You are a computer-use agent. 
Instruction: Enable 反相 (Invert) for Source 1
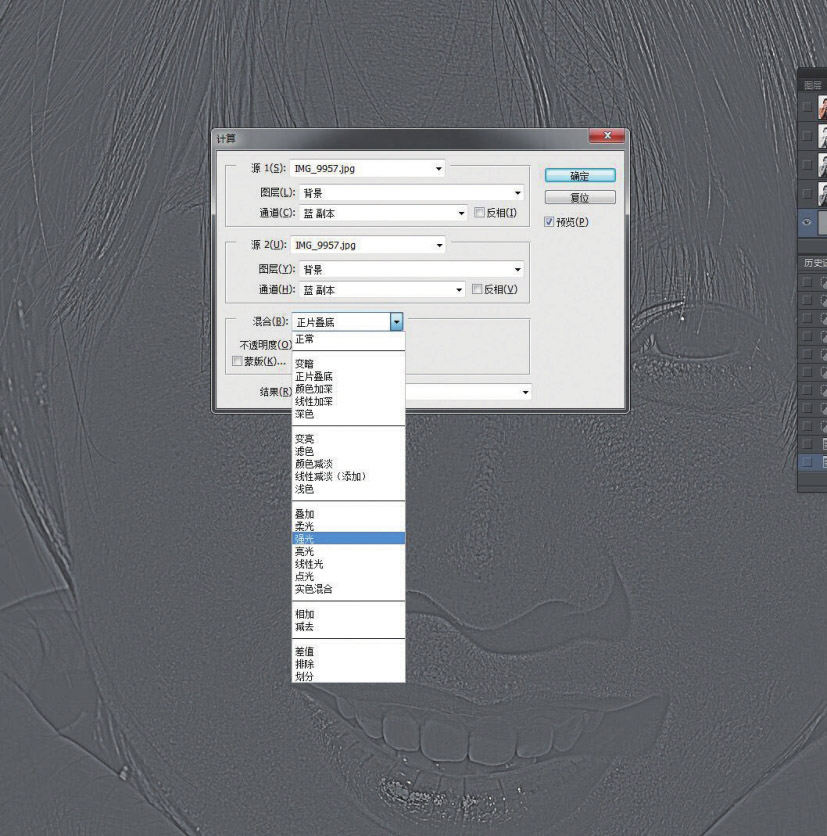478,213
